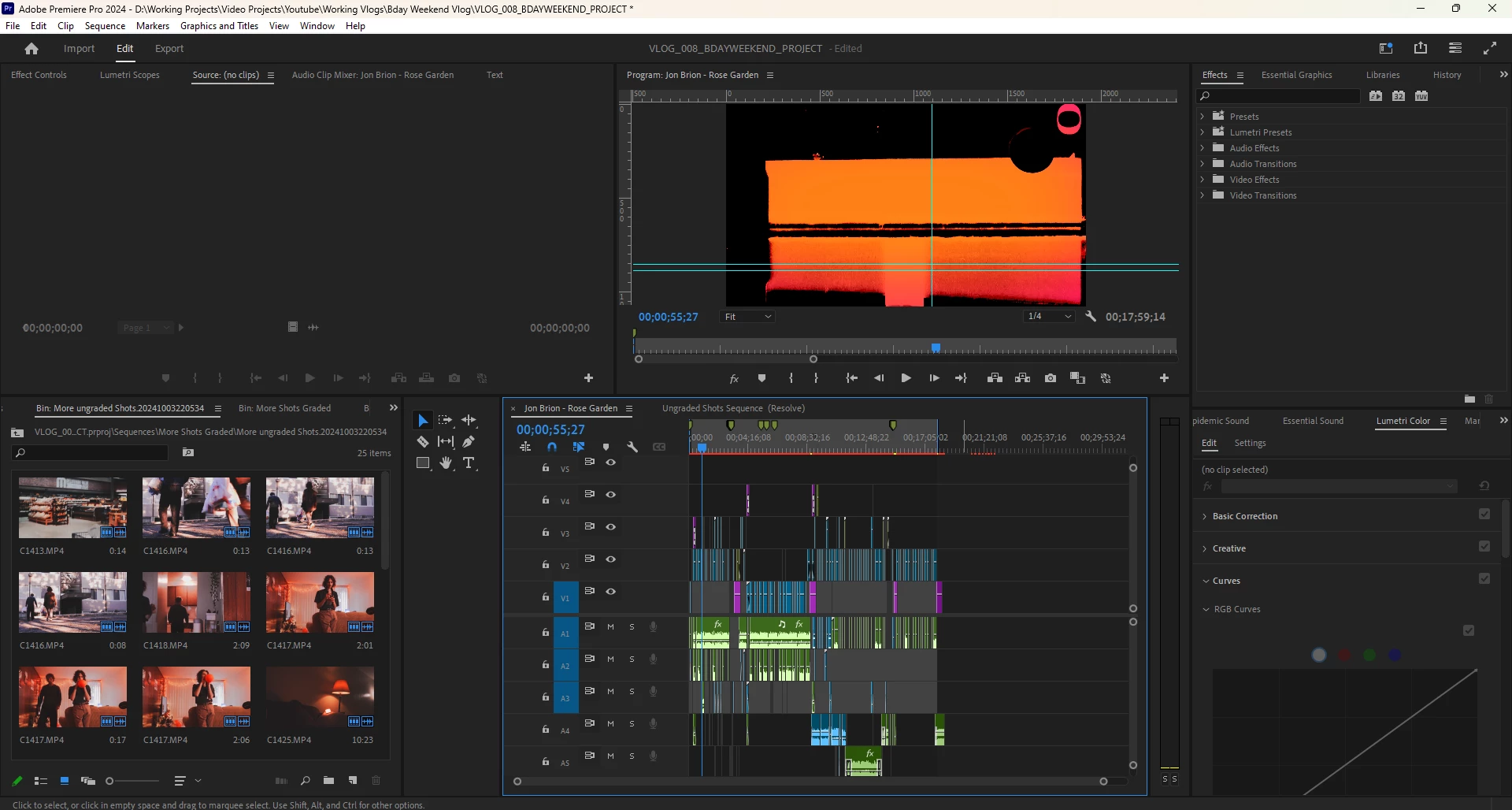Image resolution: width=1512 pixels, height=810 pixels.
Task: Open the timeline display settings wrench
Action: (x=632, y=448)
